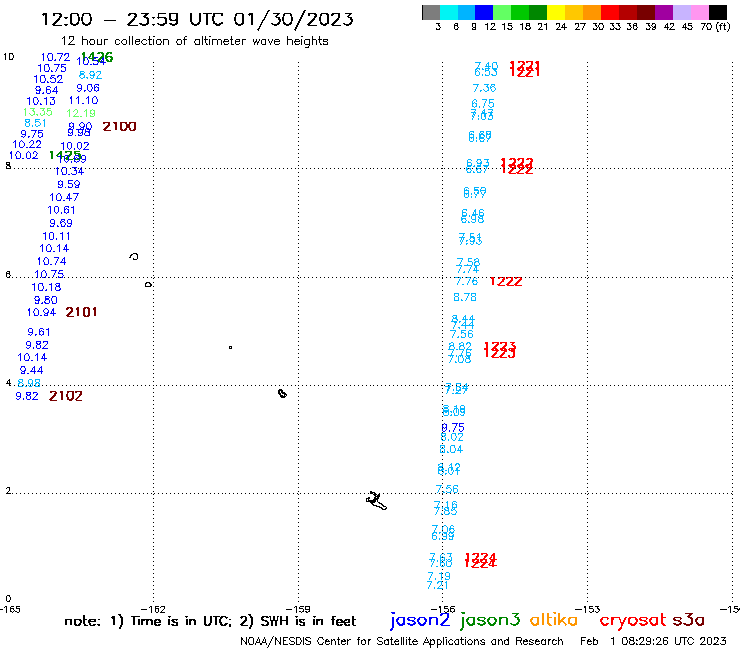740x650 pixels.
Task: Click the longitude axis label -162
Action: [x=153, y=609]
